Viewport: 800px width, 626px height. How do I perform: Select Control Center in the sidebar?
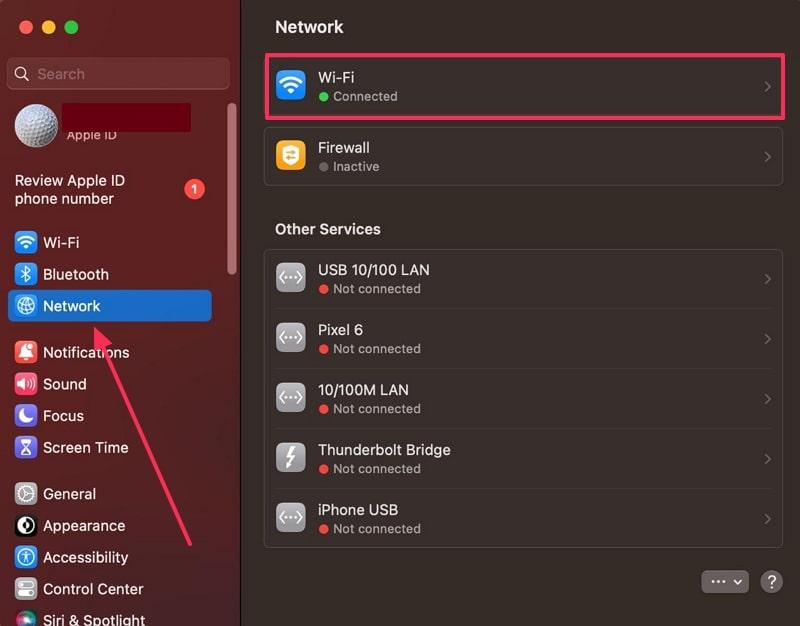pyautogui.click(x=92, y=589)
